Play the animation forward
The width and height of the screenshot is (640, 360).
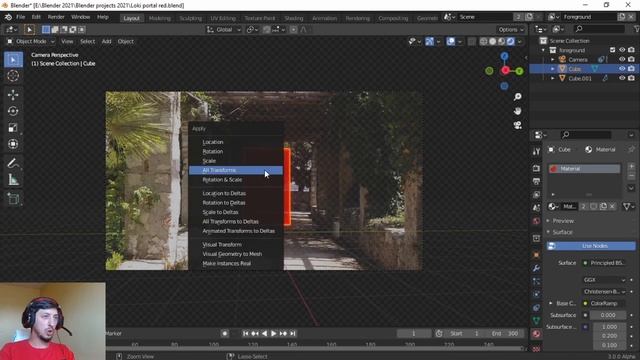(x=273, y=333)
